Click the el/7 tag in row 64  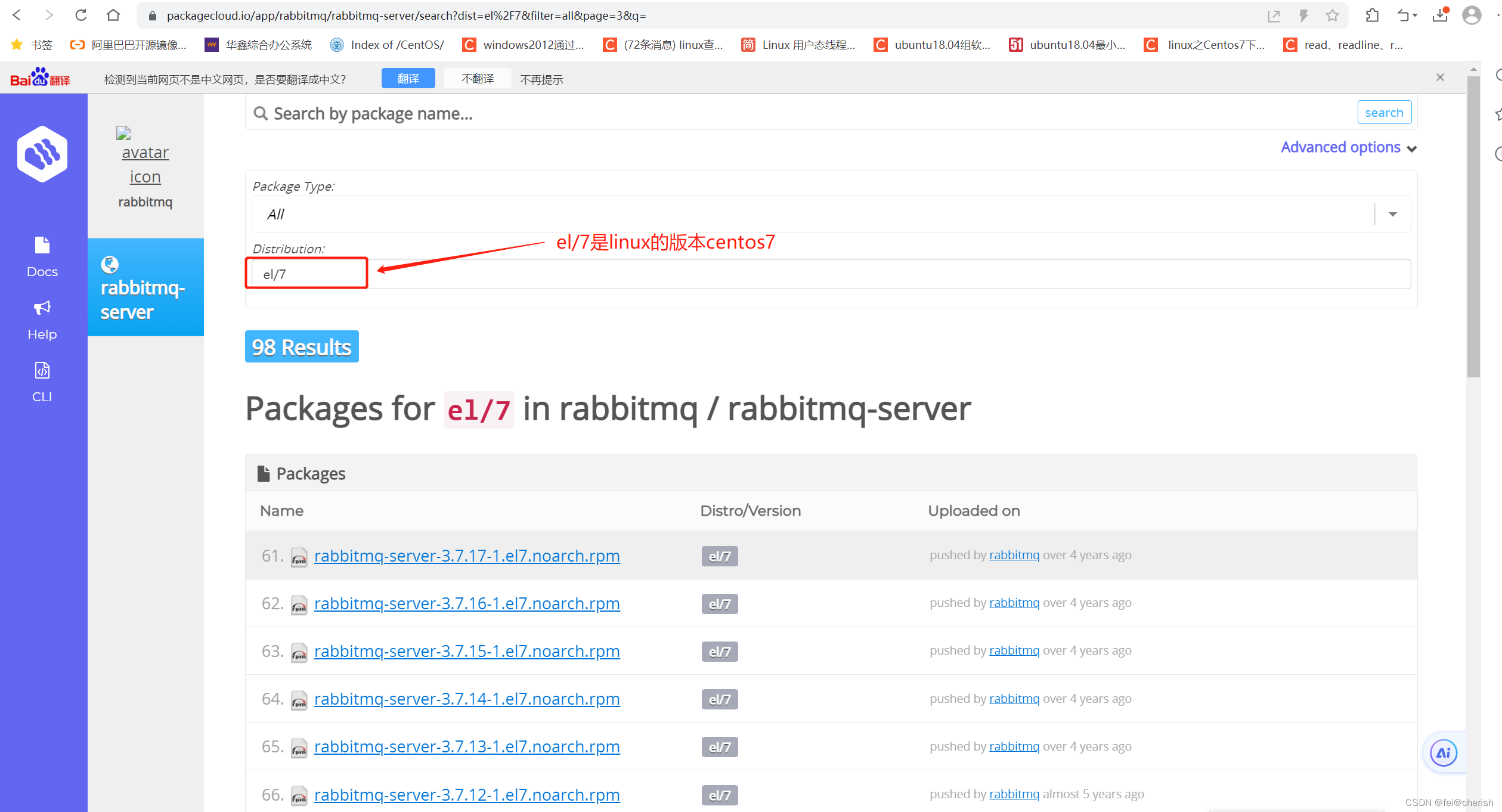pyautogui.click(x=720, y=699)
